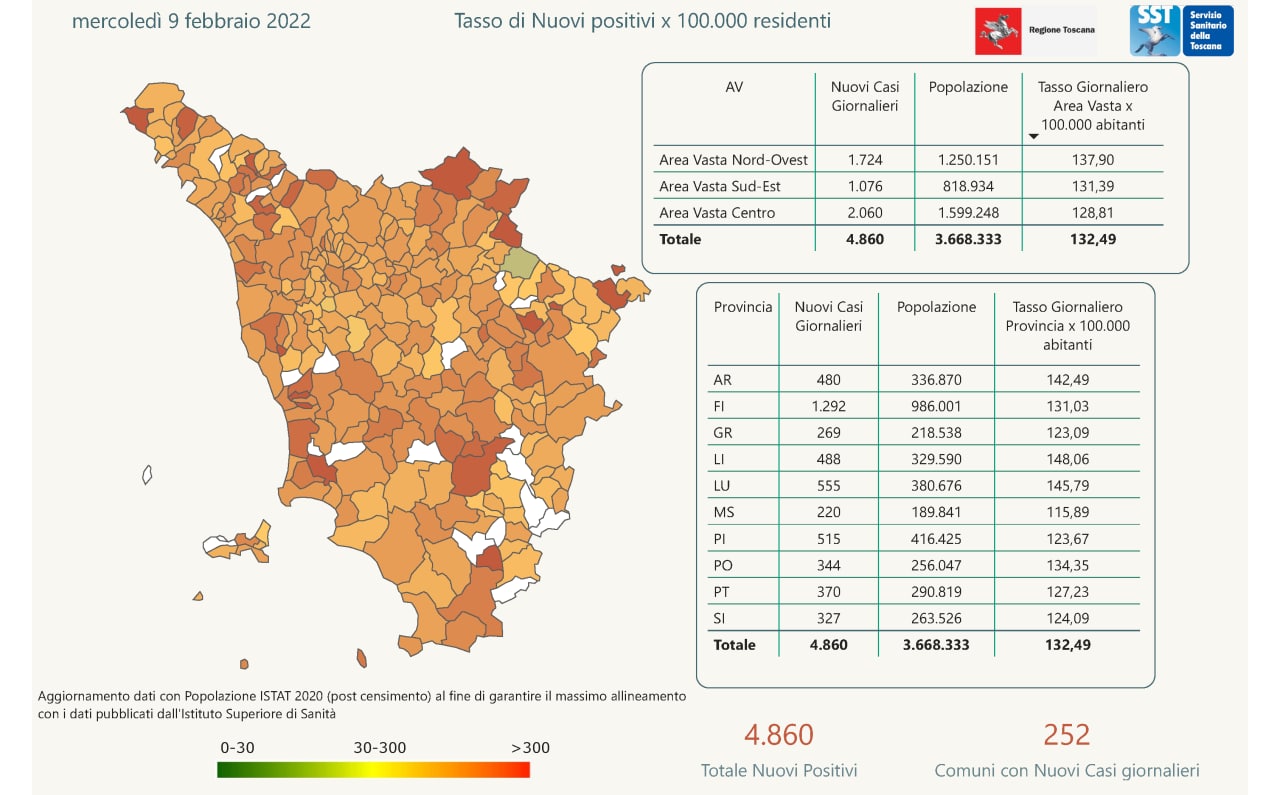Click the AV column header

click(x=733, y=87)
